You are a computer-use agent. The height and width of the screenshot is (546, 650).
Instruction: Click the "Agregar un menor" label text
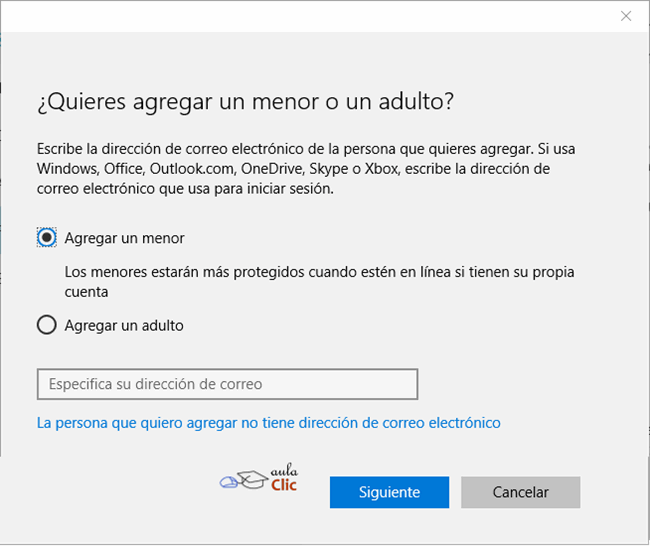(x=124, y=238)
